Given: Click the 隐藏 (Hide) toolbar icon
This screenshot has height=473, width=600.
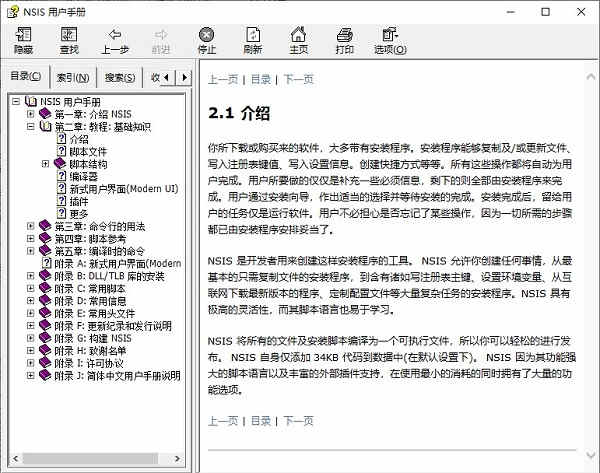Looking at the screenshot, I should 23,35.
